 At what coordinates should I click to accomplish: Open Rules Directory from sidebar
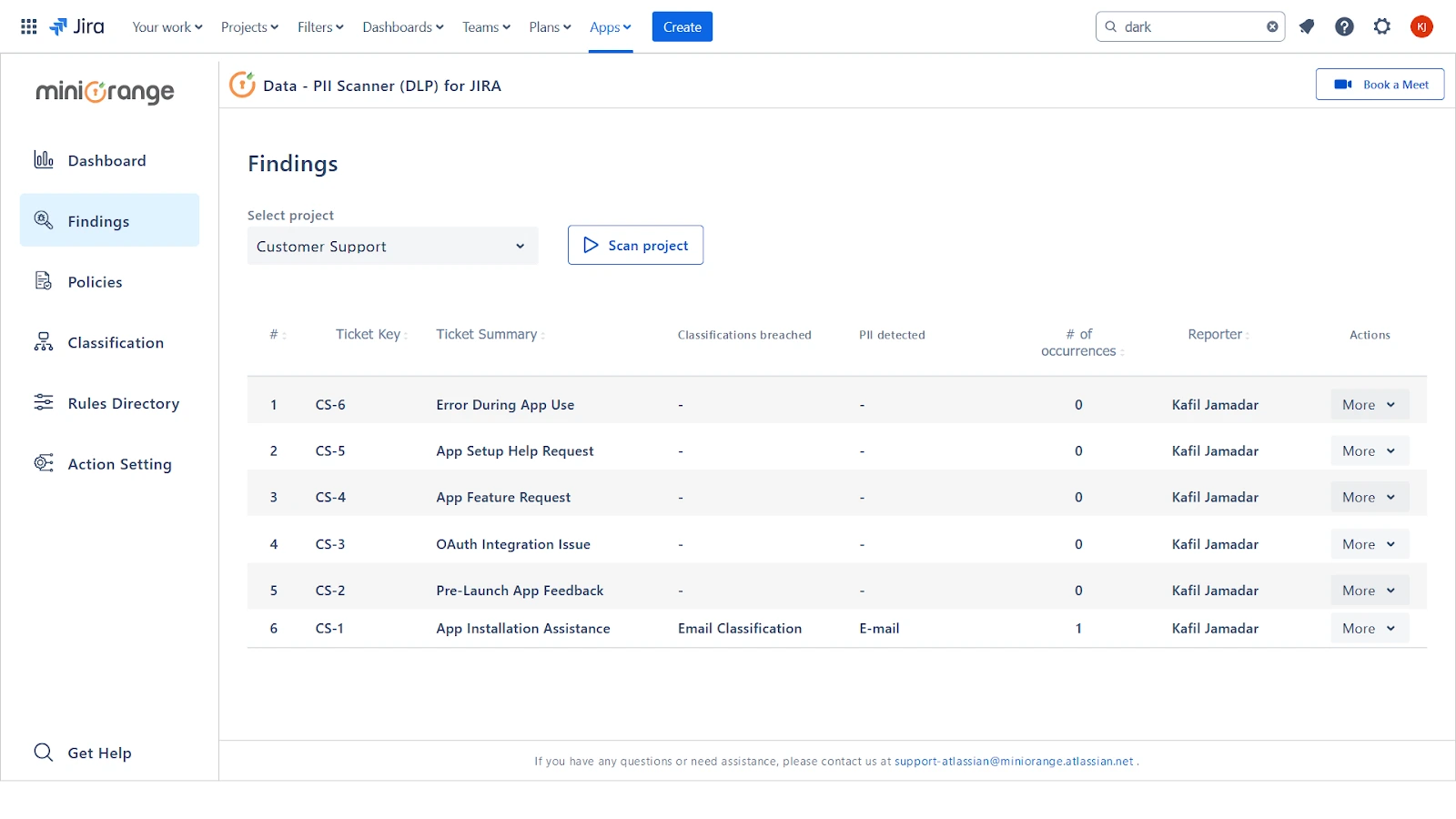point(123,404)
